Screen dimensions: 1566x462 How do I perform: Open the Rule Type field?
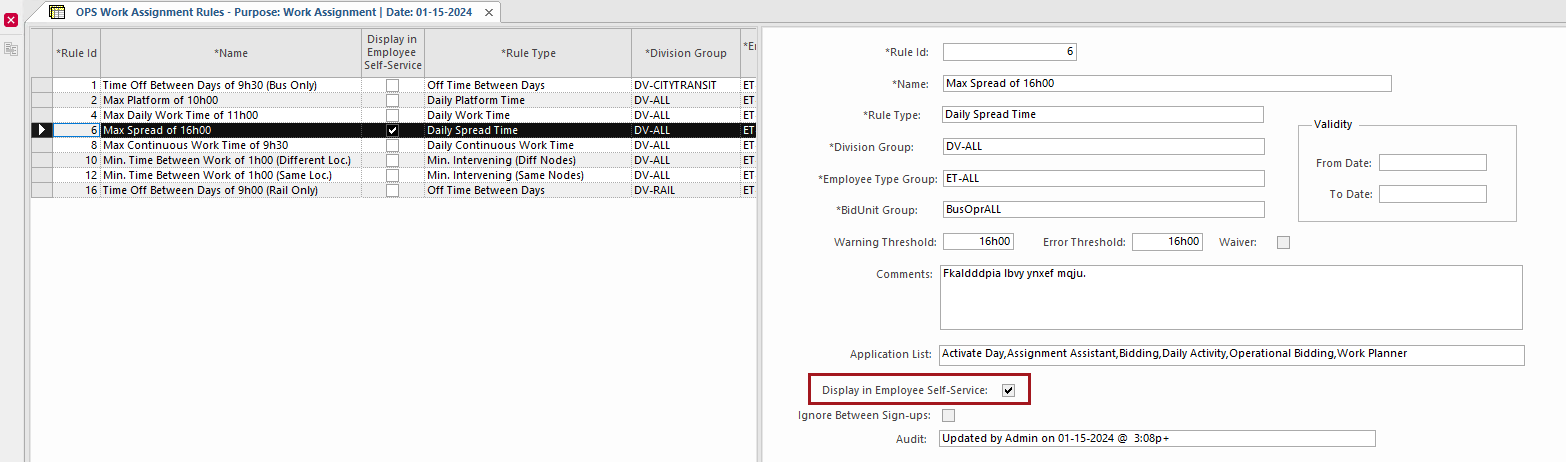point(1103,114)
